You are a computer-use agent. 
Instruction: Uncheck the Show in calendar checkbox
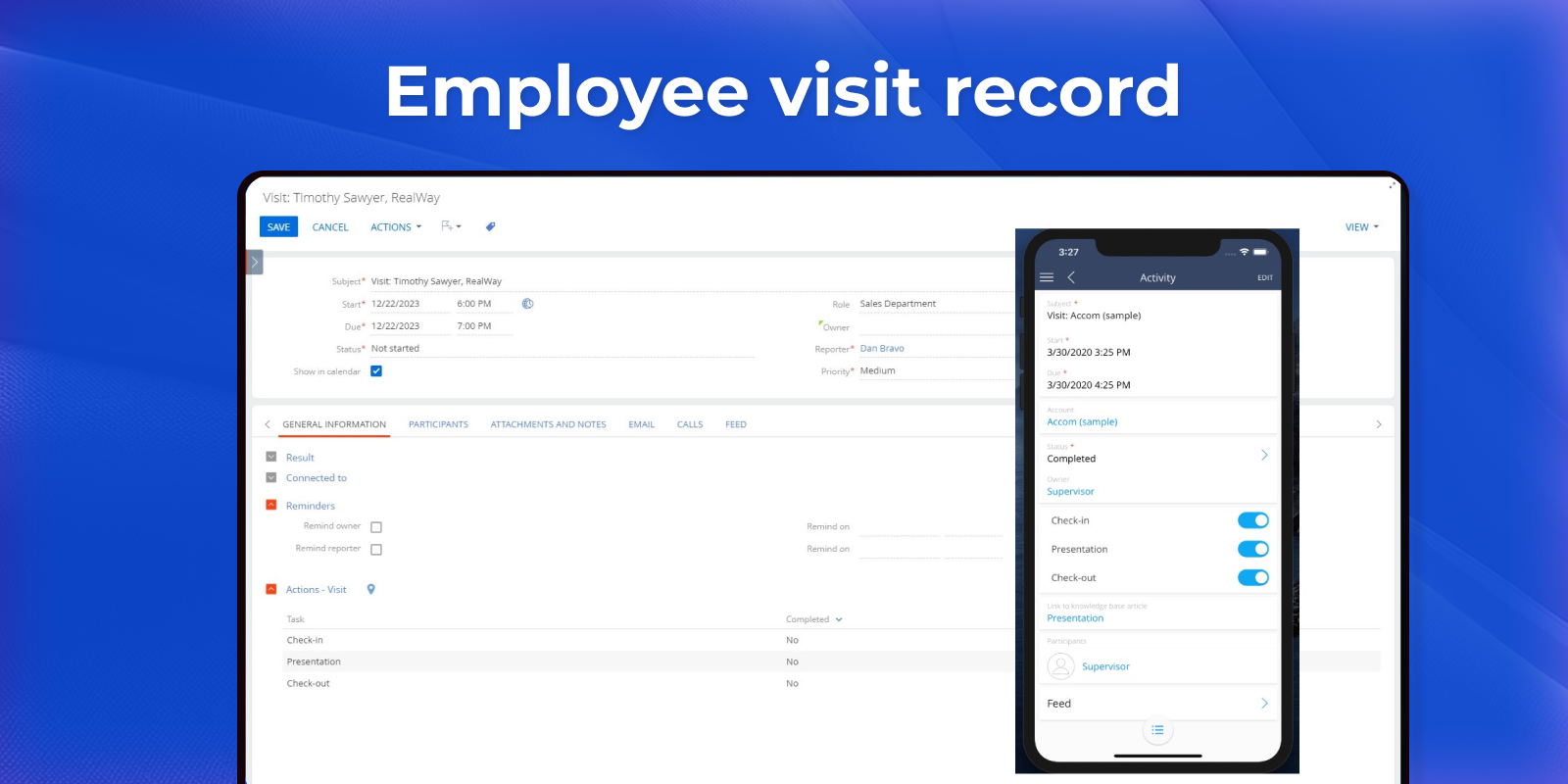[376, 371]
